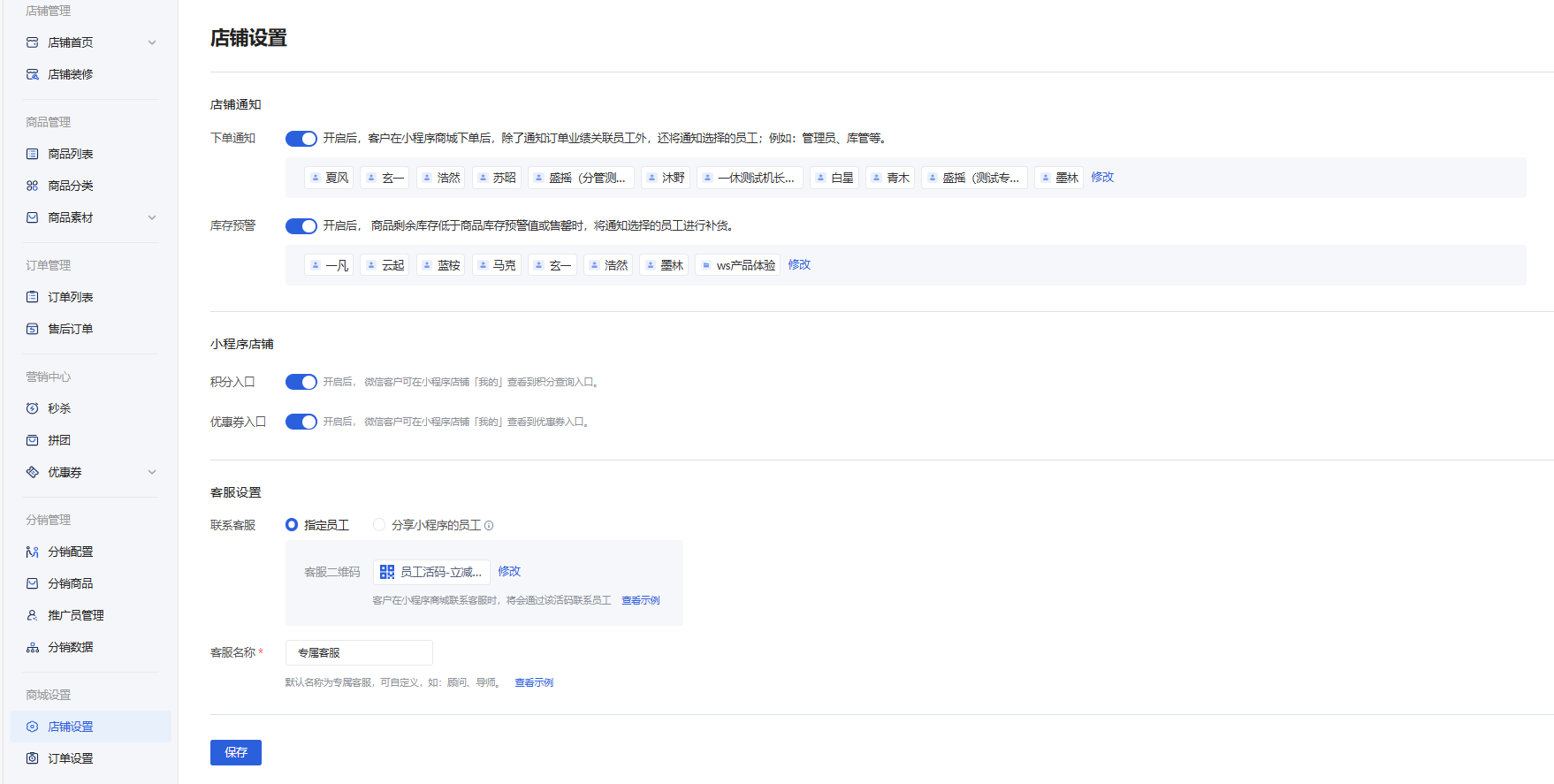This screenshot has width=1554, height=784.
Task: Click 修改 next to 客服二维码
Action: [509, 571]
